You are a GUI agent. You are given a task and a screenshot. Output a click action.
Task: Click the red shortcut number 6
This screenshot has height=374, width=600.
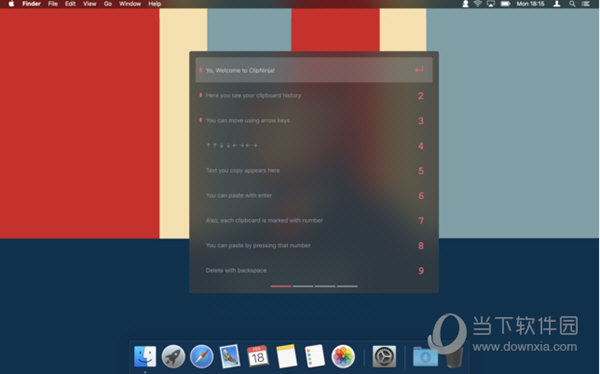click(421, 196)
